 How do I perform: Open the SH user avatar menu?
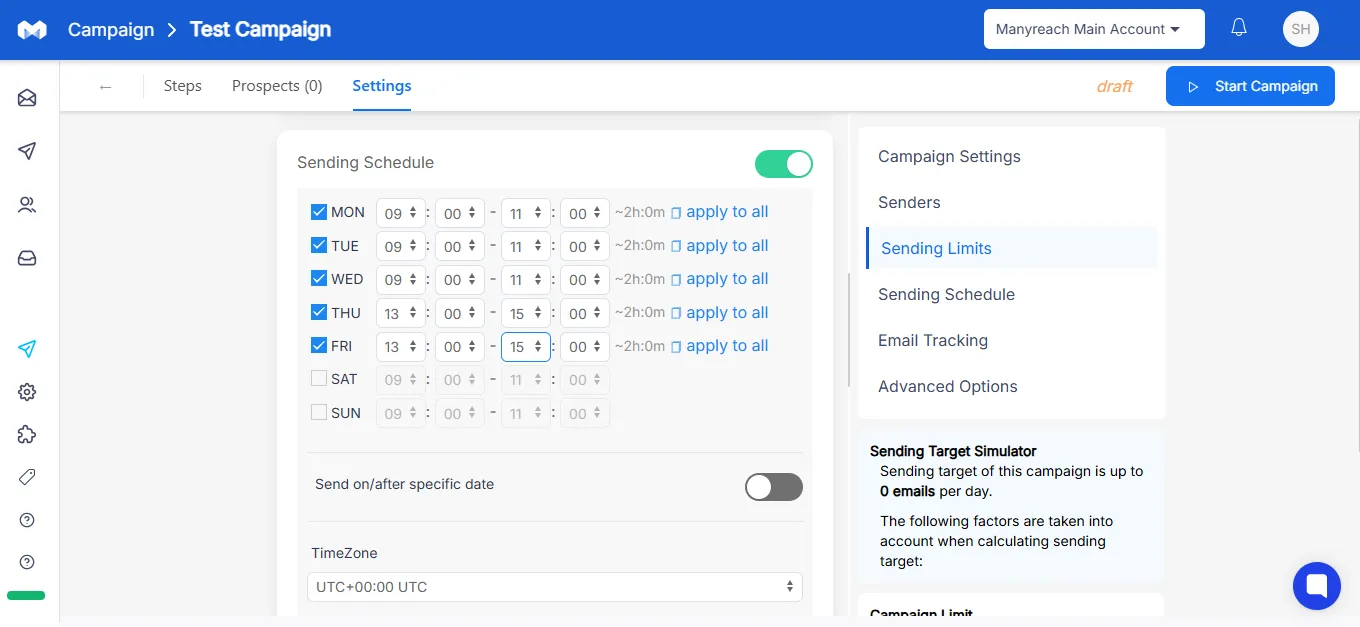pyautogui.click(x=1301, y=29)
